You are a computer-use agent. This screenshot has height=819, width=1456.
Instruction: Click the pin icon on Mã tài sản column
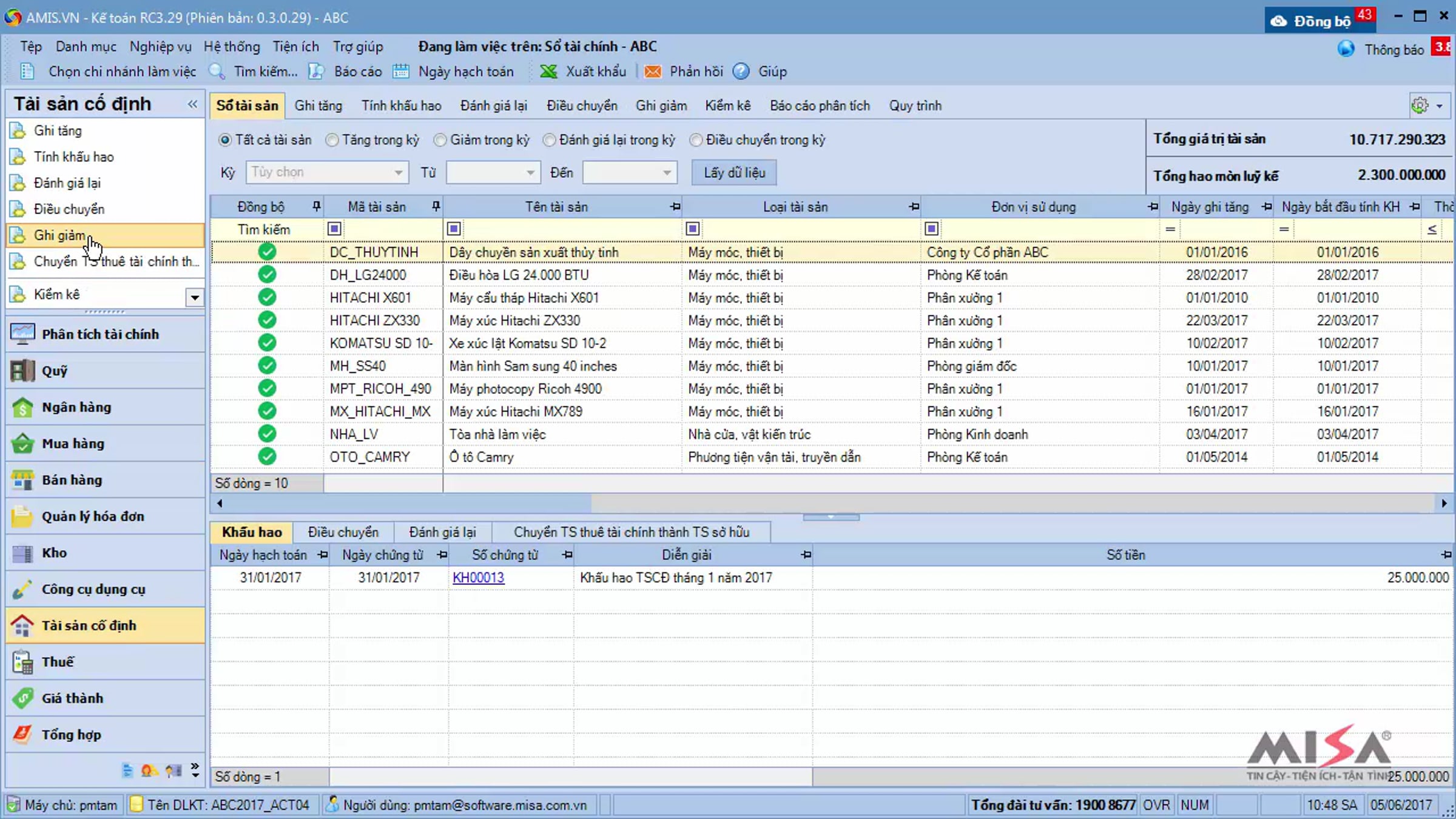click(436, 207)
